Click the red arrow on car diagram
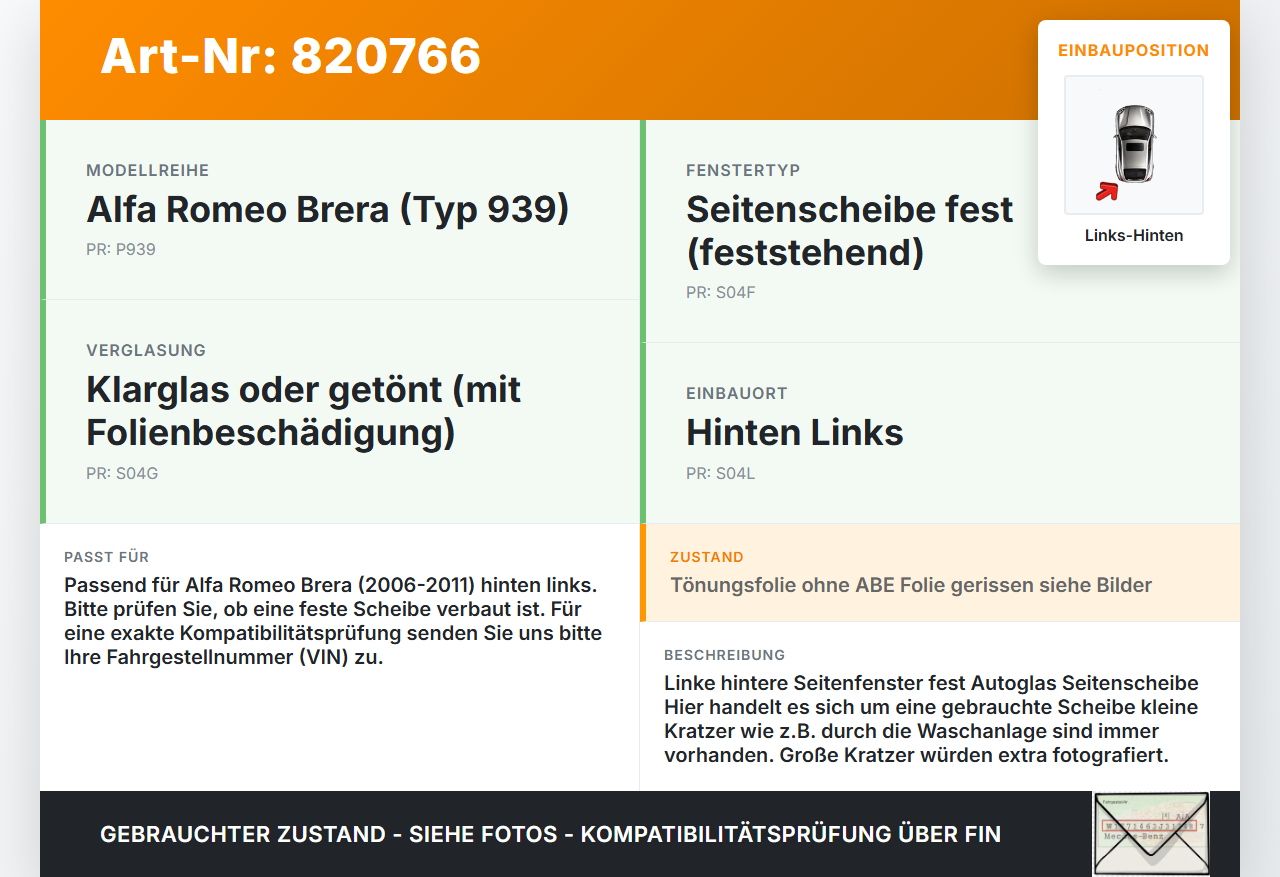 pos(1106,190)
